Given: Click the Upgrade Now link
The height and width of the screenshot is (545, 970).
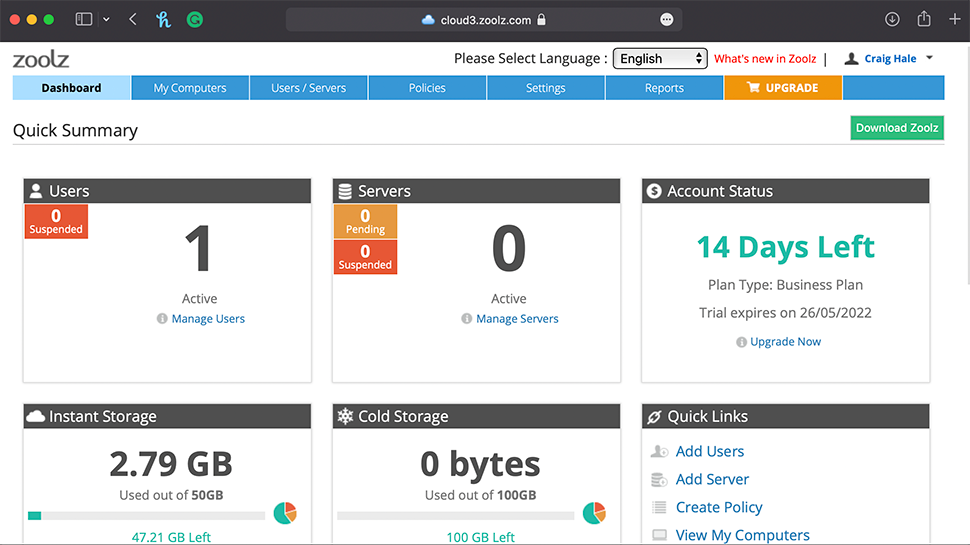Looking at the screenshot, I should point(786,341).
